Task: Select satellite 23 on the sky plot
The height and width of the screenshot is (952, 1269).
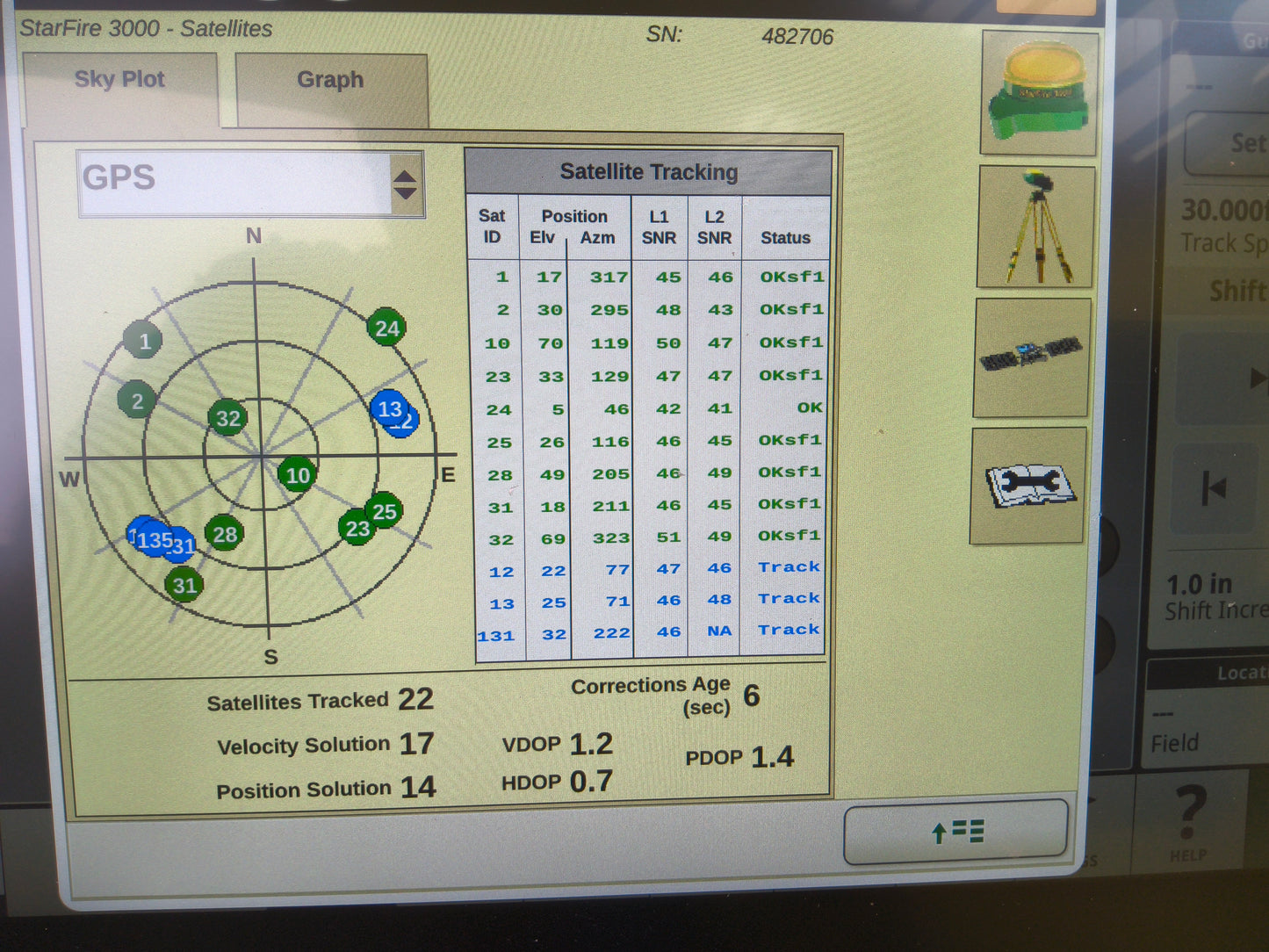Action: click(x=357, y=528)
